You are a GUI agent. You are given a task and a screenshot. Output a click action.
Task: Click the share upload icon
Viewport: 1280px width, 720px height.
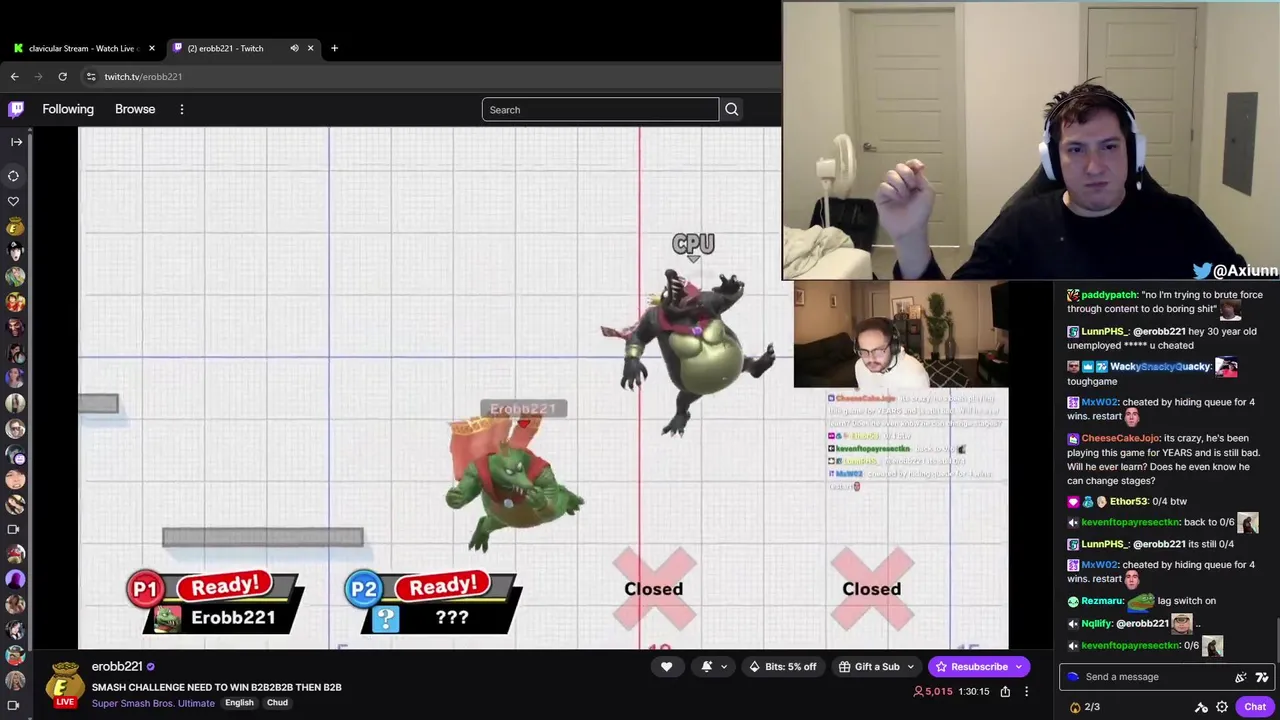click(x=1005, y=692)
